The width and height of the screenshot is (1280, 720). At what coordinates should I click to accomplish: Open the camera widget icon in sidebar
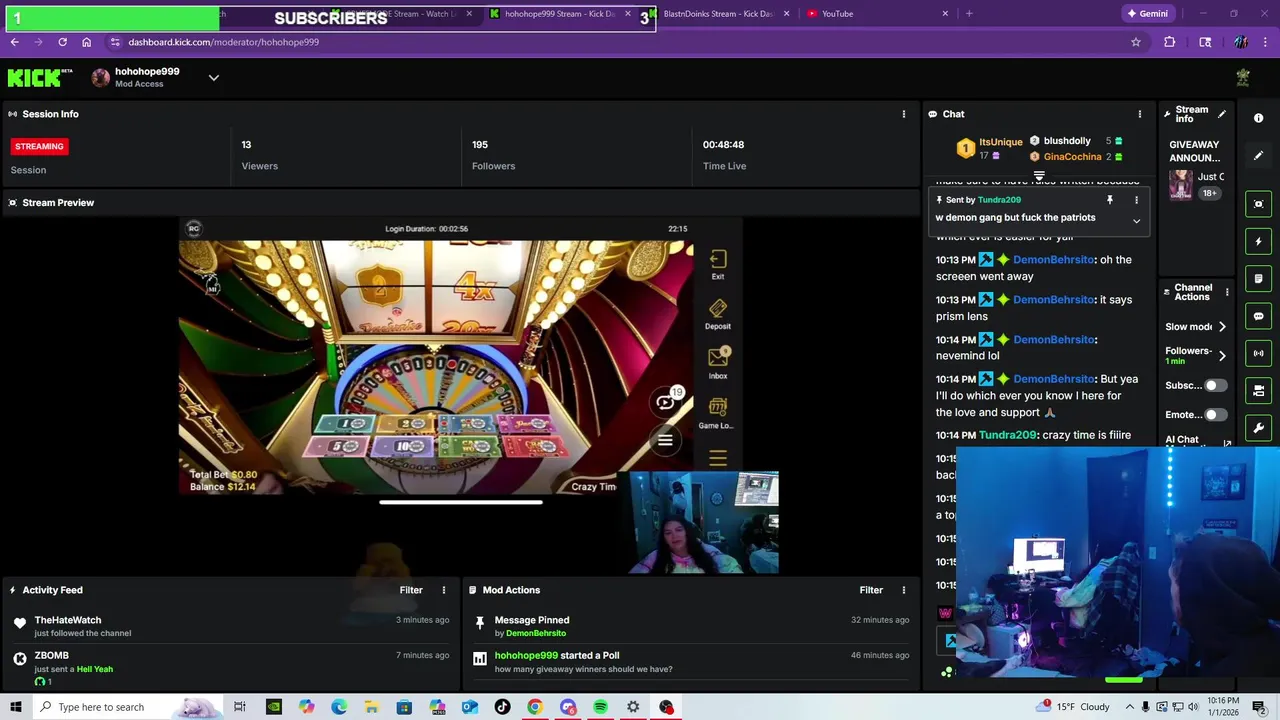coord(1258,390)
